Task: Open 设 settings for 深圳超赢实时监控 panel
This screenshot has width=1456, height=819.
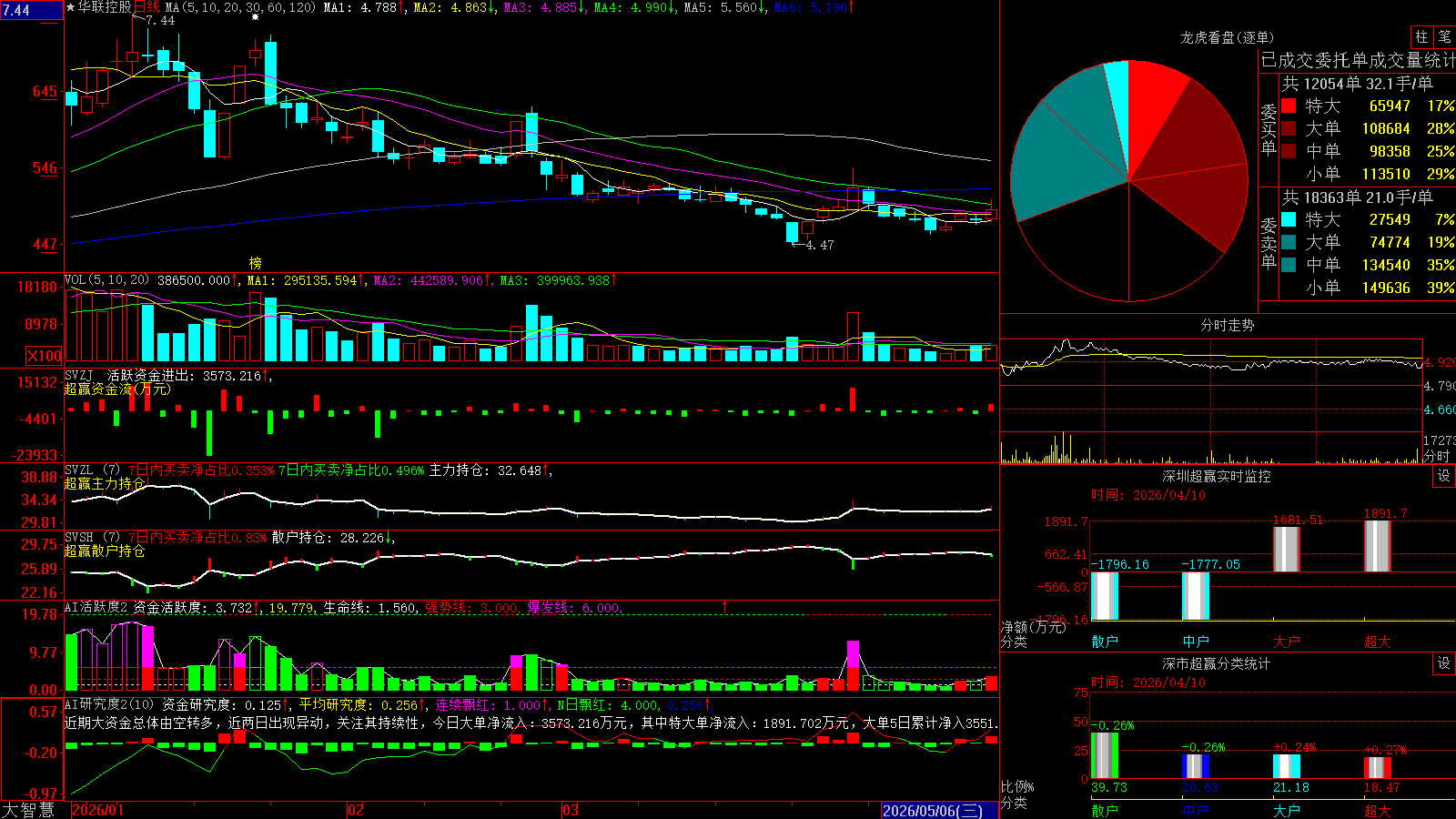Action: click(1444, 476)
